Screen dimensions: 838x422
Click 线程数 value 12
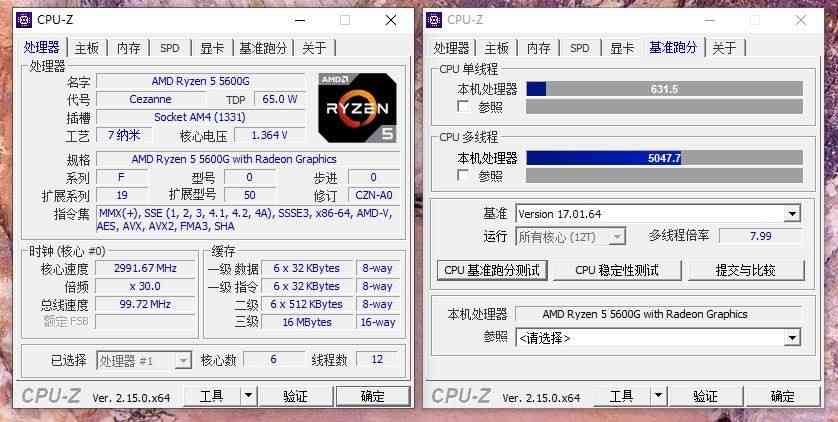pyautogui.click(x=377, y=360)
